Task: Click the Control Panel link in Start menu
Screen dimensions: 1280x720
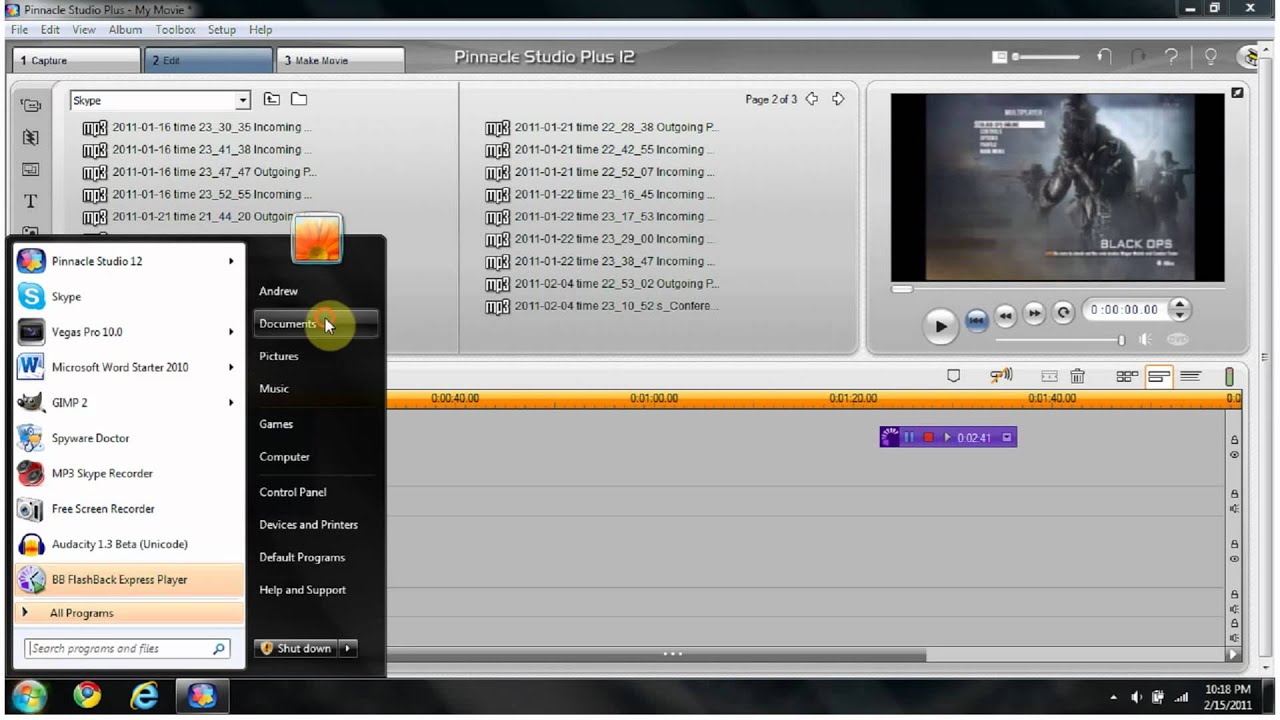Action: (293, 492)
